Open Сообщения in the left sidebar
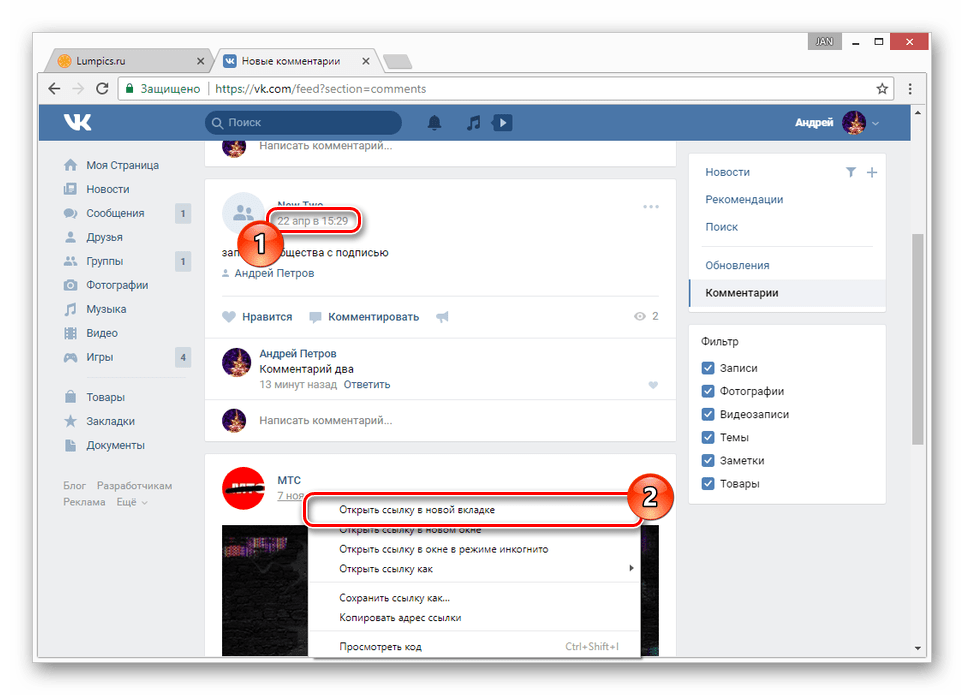This screenshot has height=695, width=964. [x=115, y=213]
